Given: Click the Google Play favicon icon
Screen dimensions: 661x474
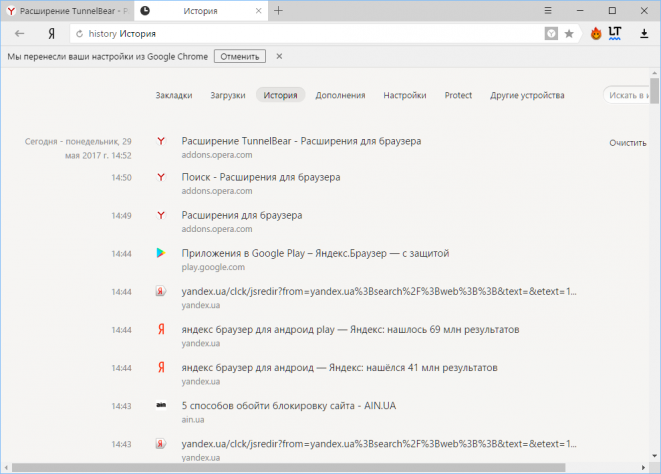Looking at the screenshot, I should tap(161, 253).
